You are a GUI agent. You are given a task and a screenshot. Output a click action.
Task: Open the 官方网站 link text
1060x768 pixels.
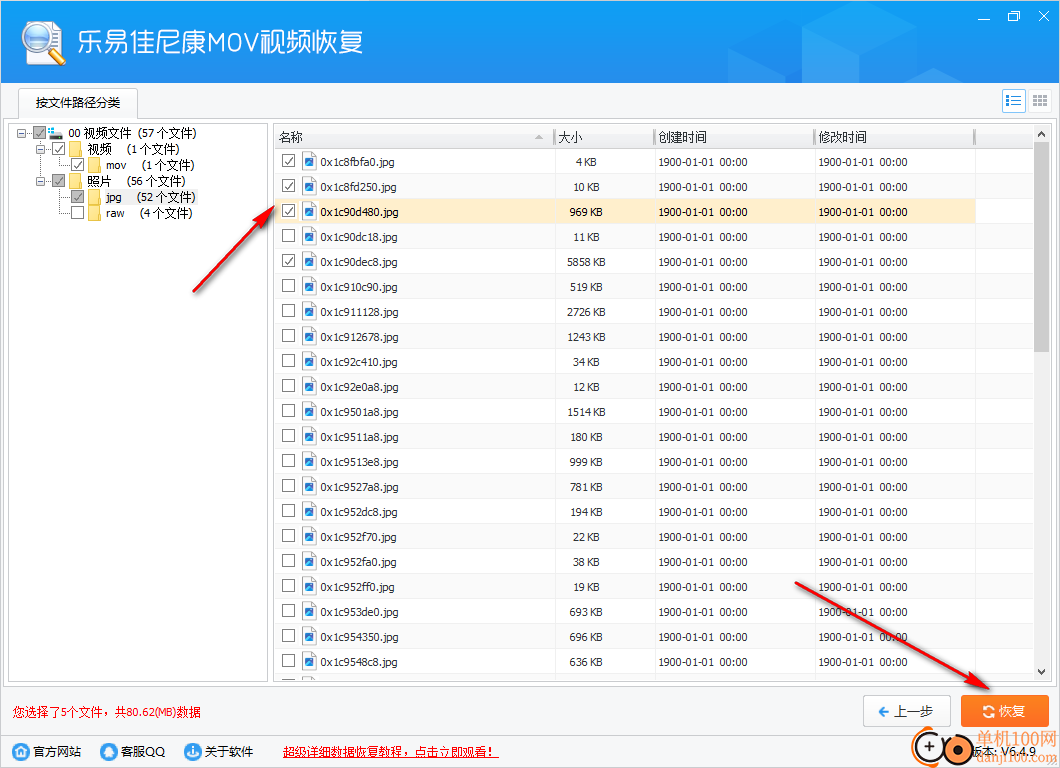(57, 751)
